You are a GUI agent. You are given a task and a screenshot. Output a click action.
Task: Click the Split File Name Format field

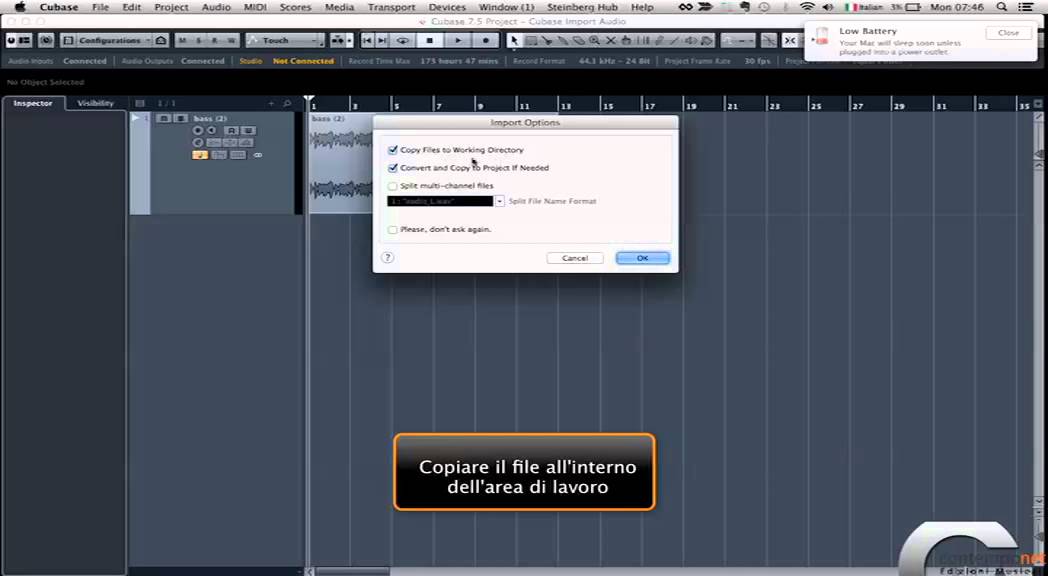coord(440,201)
